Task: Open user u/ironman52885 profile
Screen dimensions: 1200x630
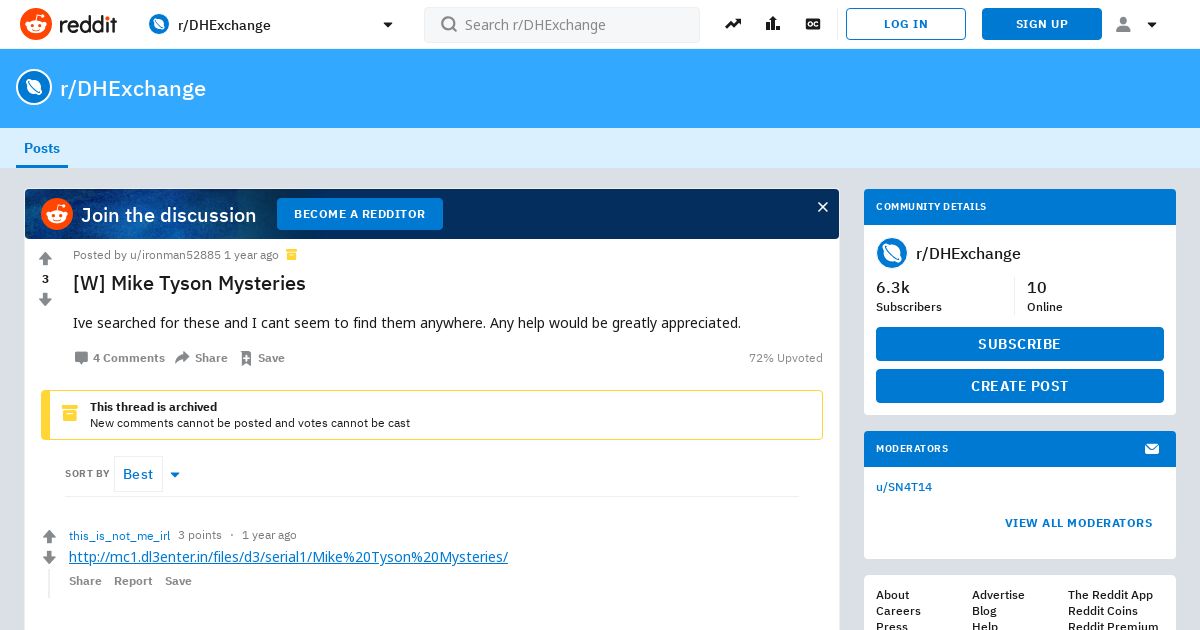Action: point(175,255)
